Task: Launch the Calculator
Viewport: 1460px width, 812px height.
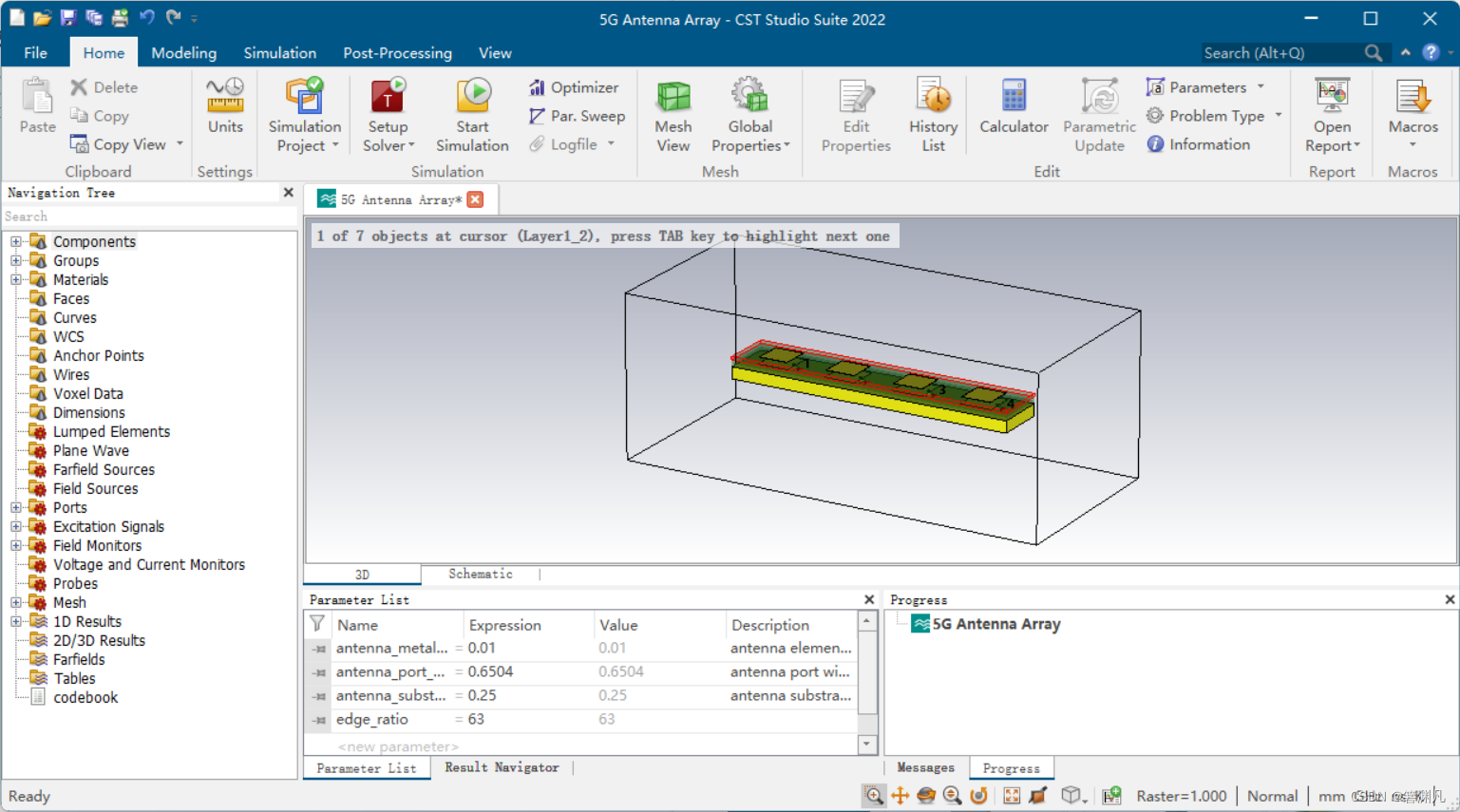Action: [1014, 106]
